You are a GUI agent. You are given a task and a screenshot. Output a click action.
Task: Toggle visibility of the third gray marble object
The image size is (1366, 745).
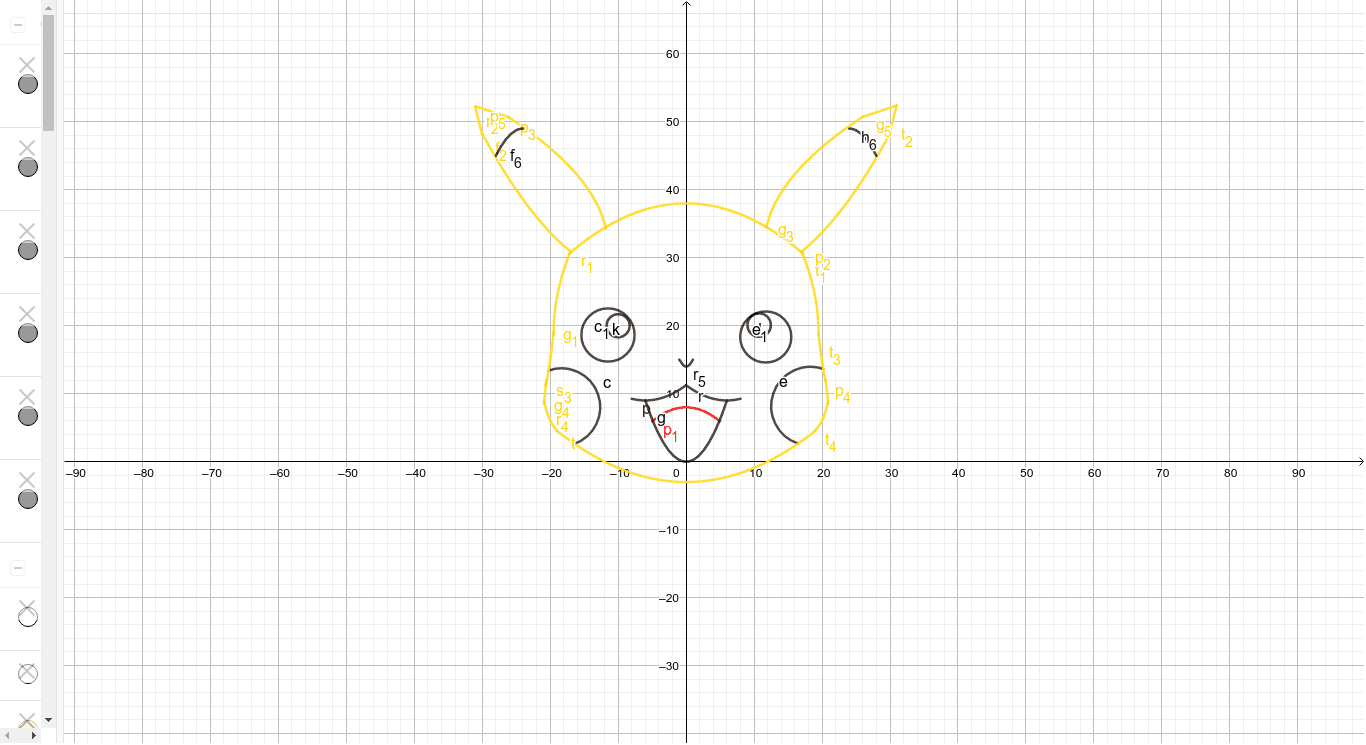(28, 250)
